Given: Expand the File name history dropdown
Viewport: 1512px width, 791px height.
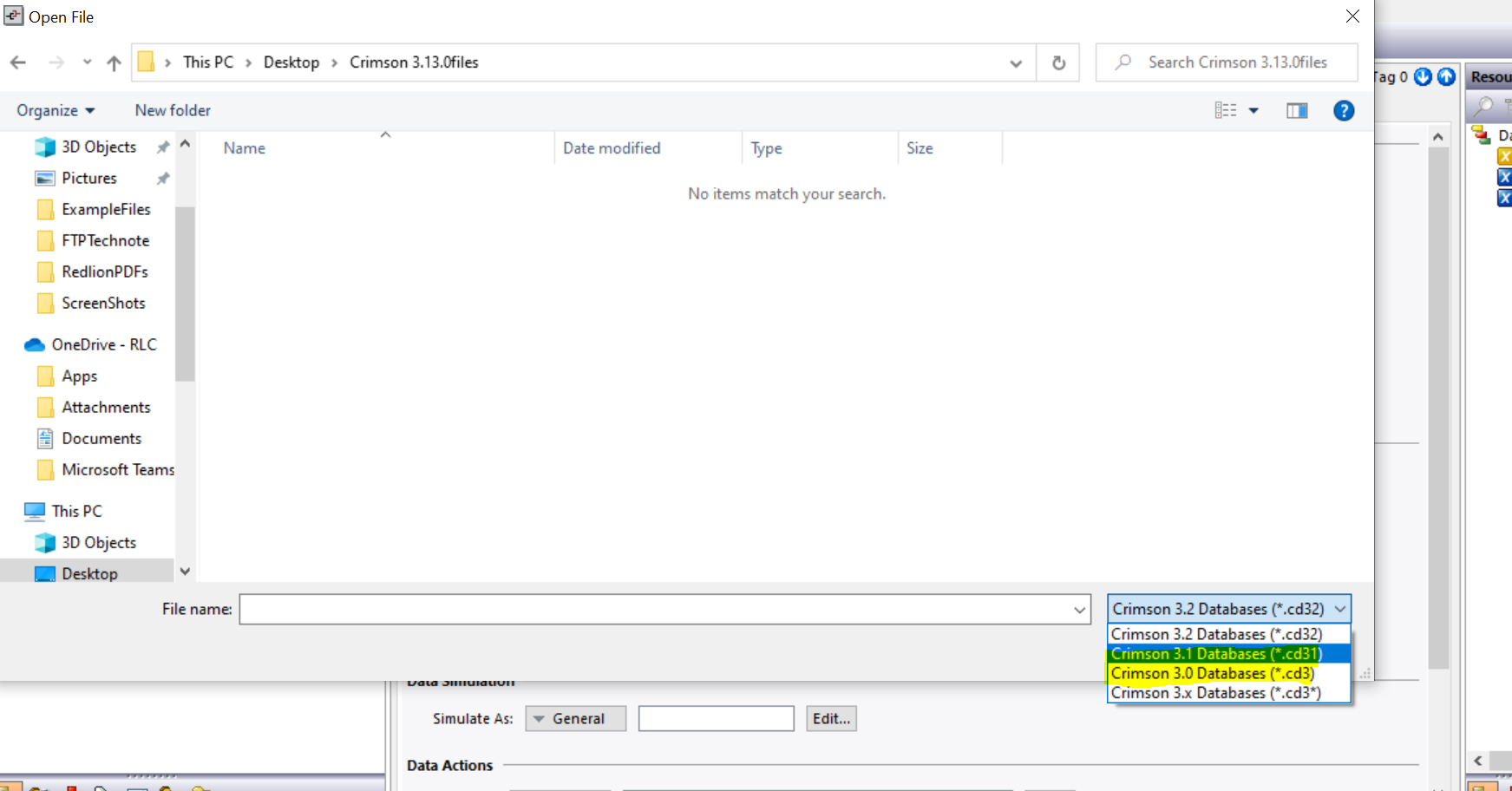Looking at the screenshot, I should pyautogui.click(x=1080, y=610).
